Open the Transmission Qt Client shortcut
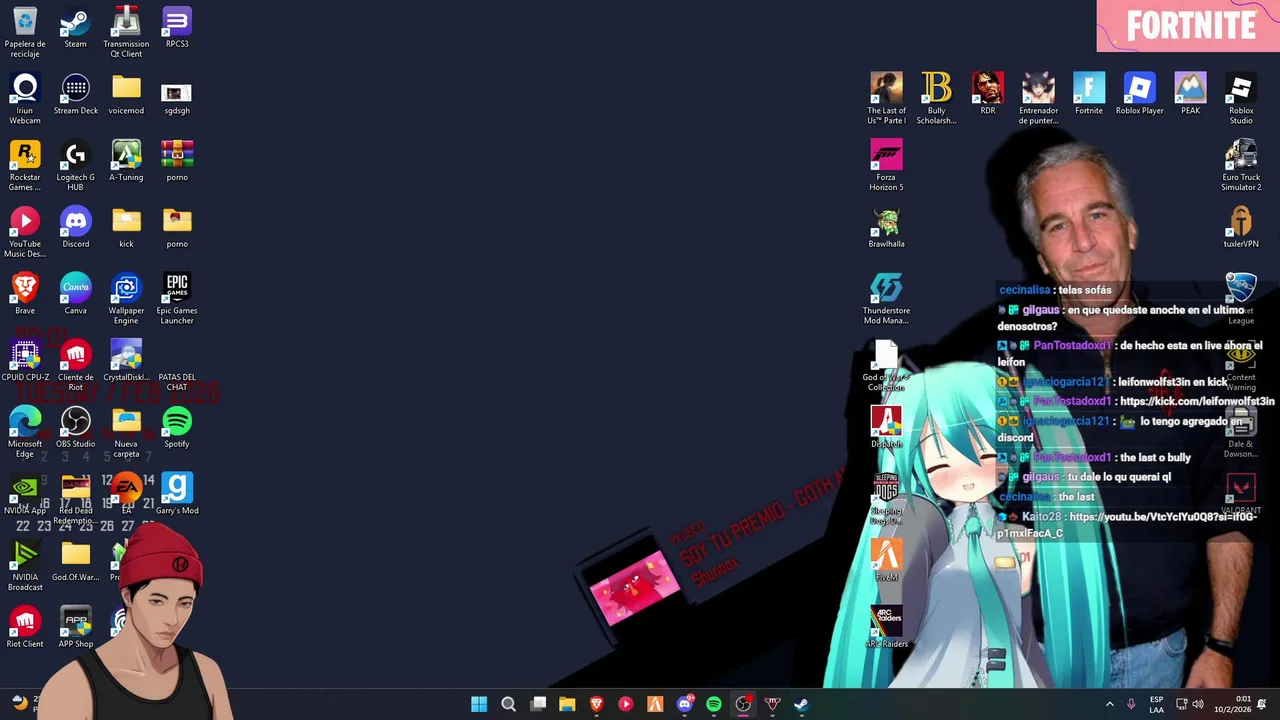 [x=126, y=33]
